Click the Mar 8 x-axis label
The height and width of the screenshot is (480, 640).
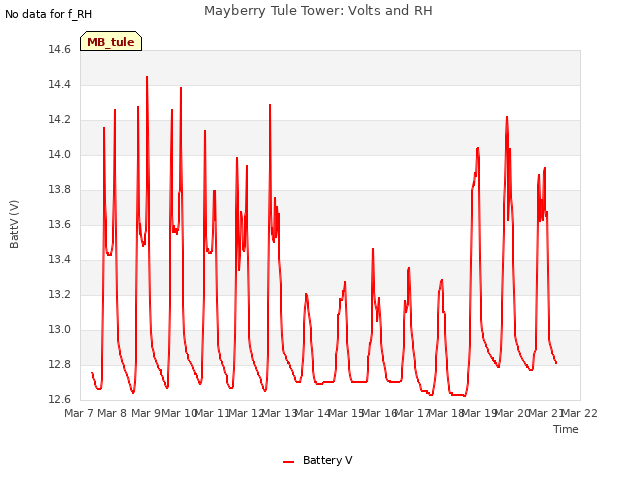tap(112, 413)
